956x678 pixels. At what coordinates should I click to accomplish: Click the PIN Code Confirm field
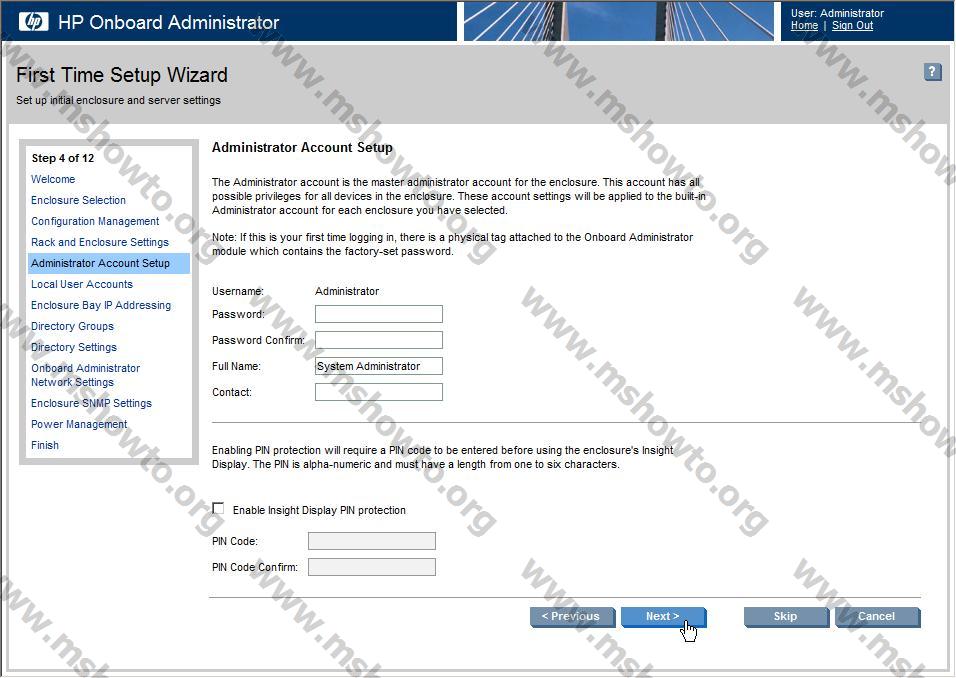point(372,567)
